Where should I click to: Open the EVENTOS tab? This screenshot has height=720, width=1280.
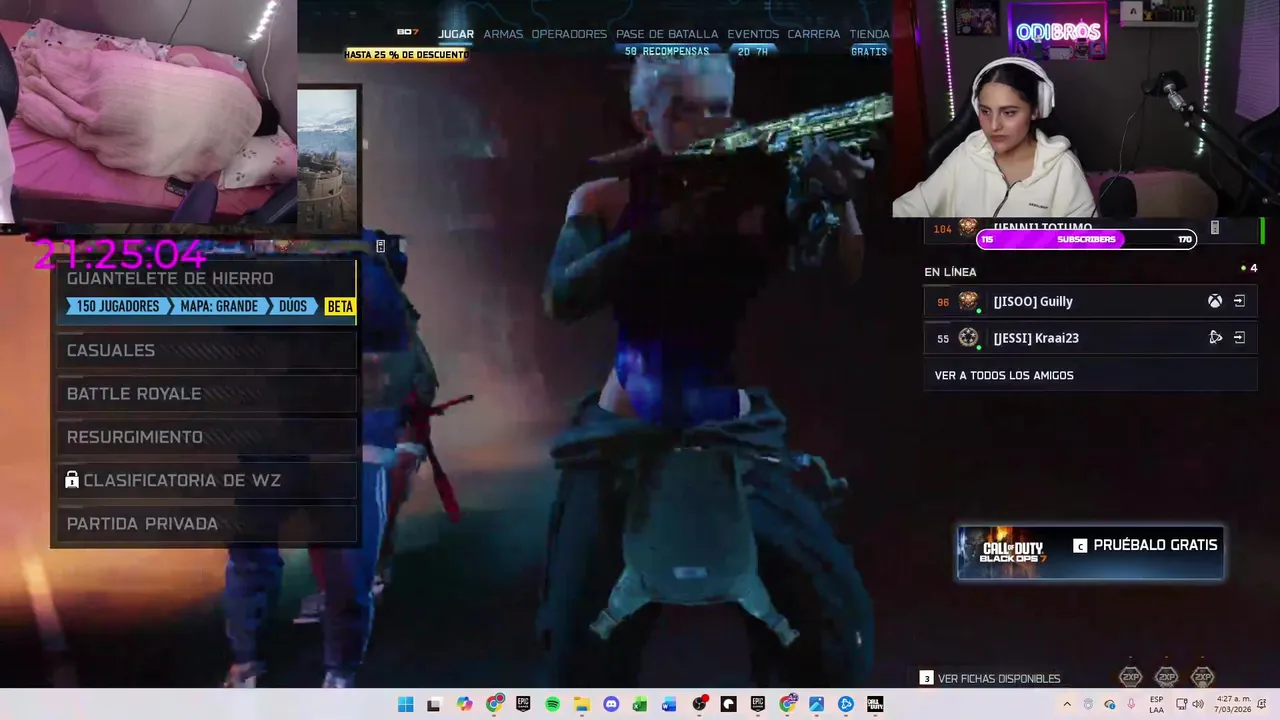pyautogui.click(x=753, y=34)
